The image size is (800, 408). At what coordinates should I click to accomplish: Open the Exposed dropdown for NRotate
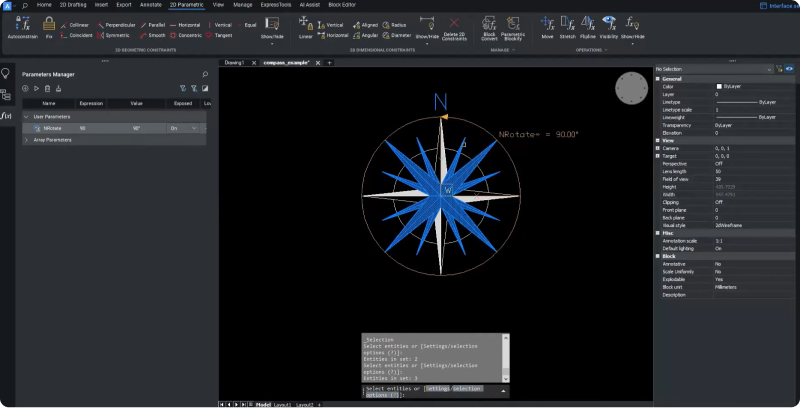(193, 129)
